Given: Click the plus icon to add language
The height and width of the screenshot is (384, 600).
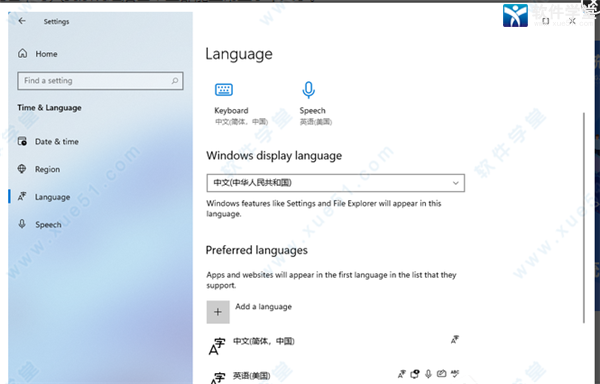Looking at the screenshot, I should click(x=218, y=312).
